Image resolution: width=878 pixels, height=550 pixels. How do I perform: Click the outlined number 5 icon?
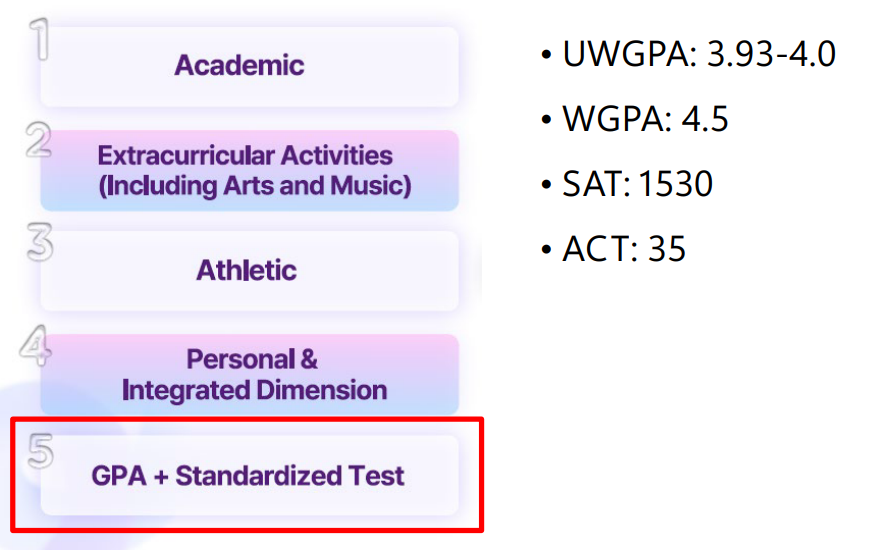point(40,452)
